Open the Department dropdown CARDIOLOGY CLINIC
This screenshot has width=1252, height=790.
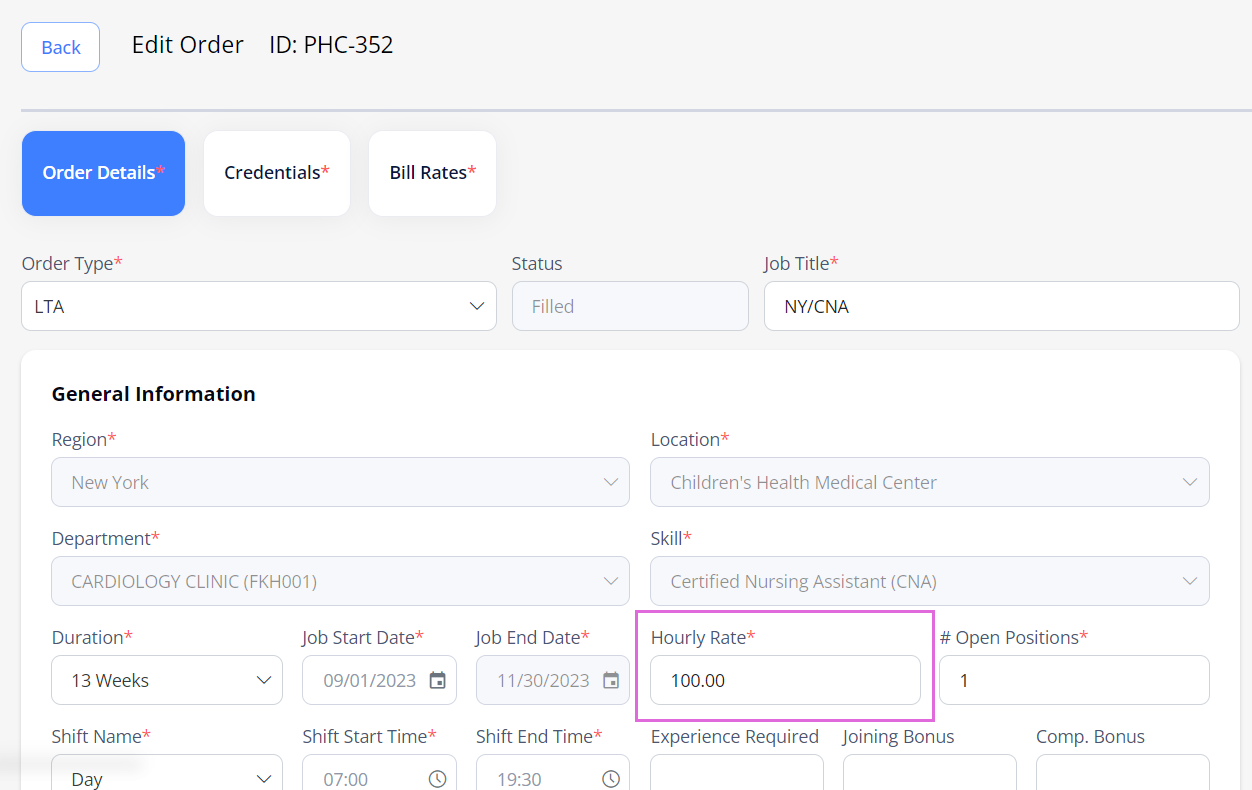click(x=341, y=581)
